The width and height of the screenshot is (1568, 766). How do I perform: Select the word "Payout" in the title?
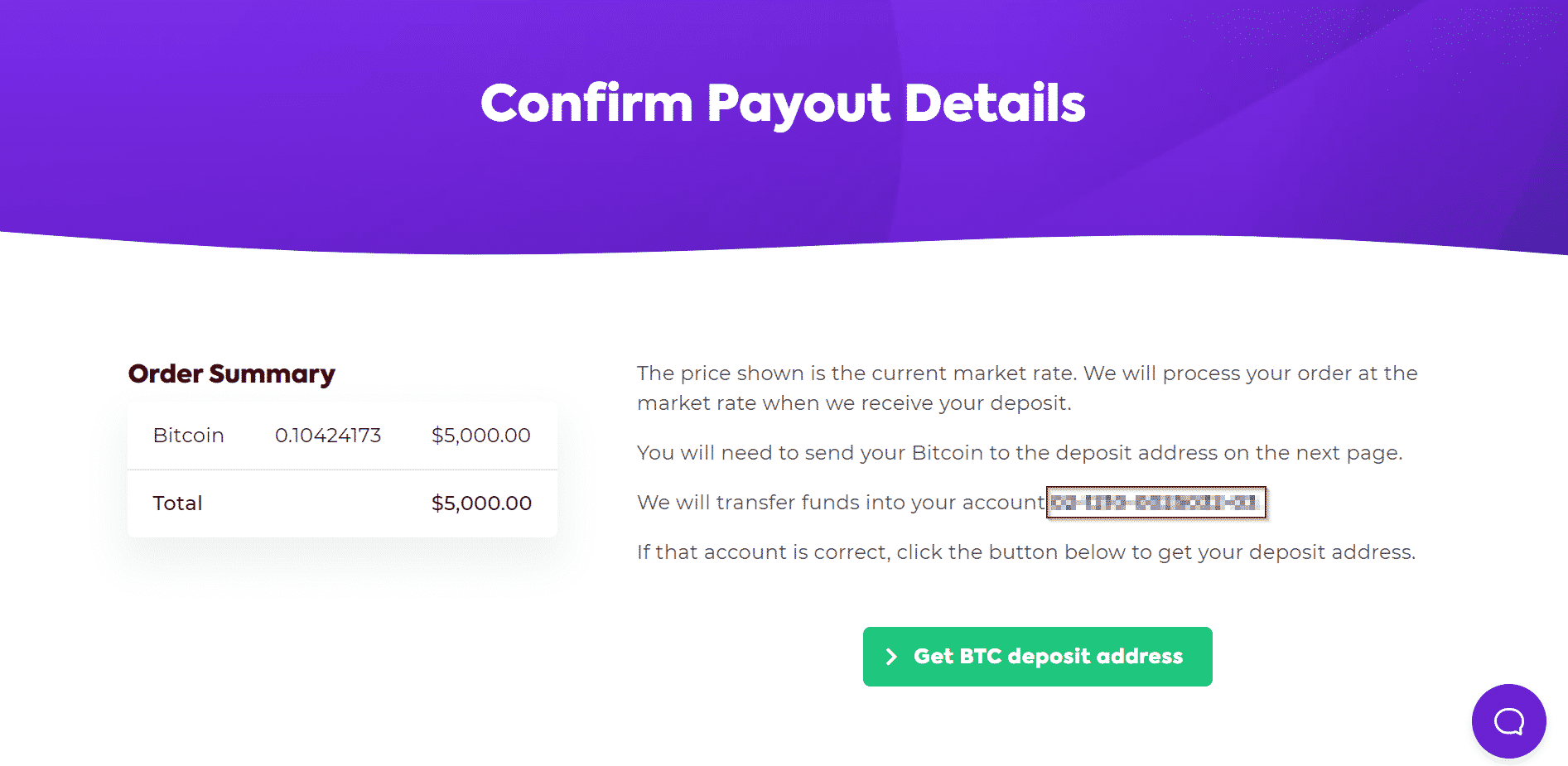coord(798,104)
